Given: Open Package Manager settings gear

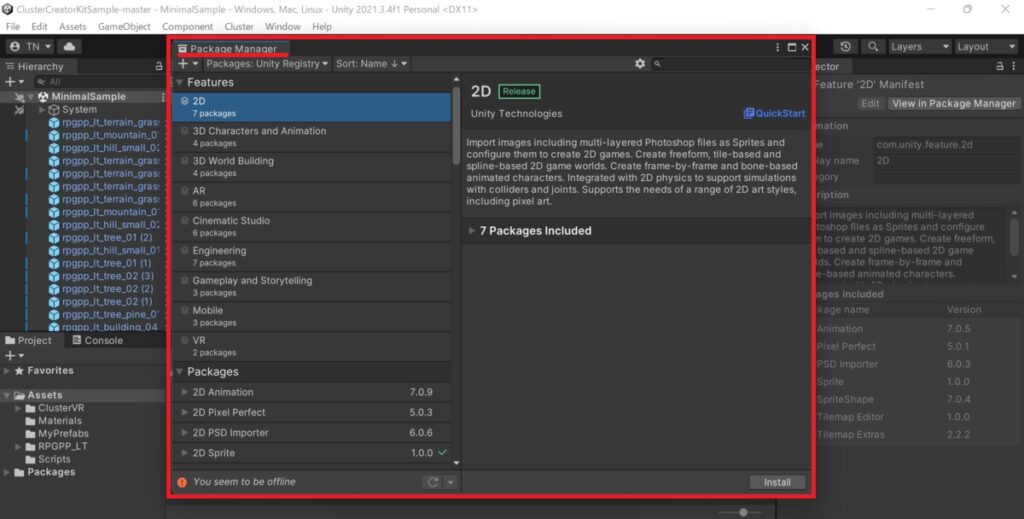Looking at the screenshot, I should (640, 63).
